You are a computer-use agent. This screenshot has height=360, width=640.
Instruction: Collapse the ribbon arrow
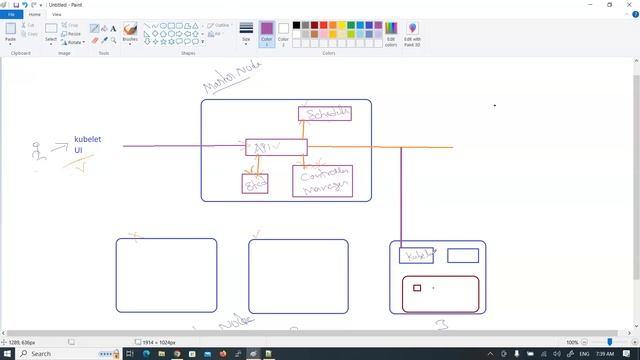[627, 14]
